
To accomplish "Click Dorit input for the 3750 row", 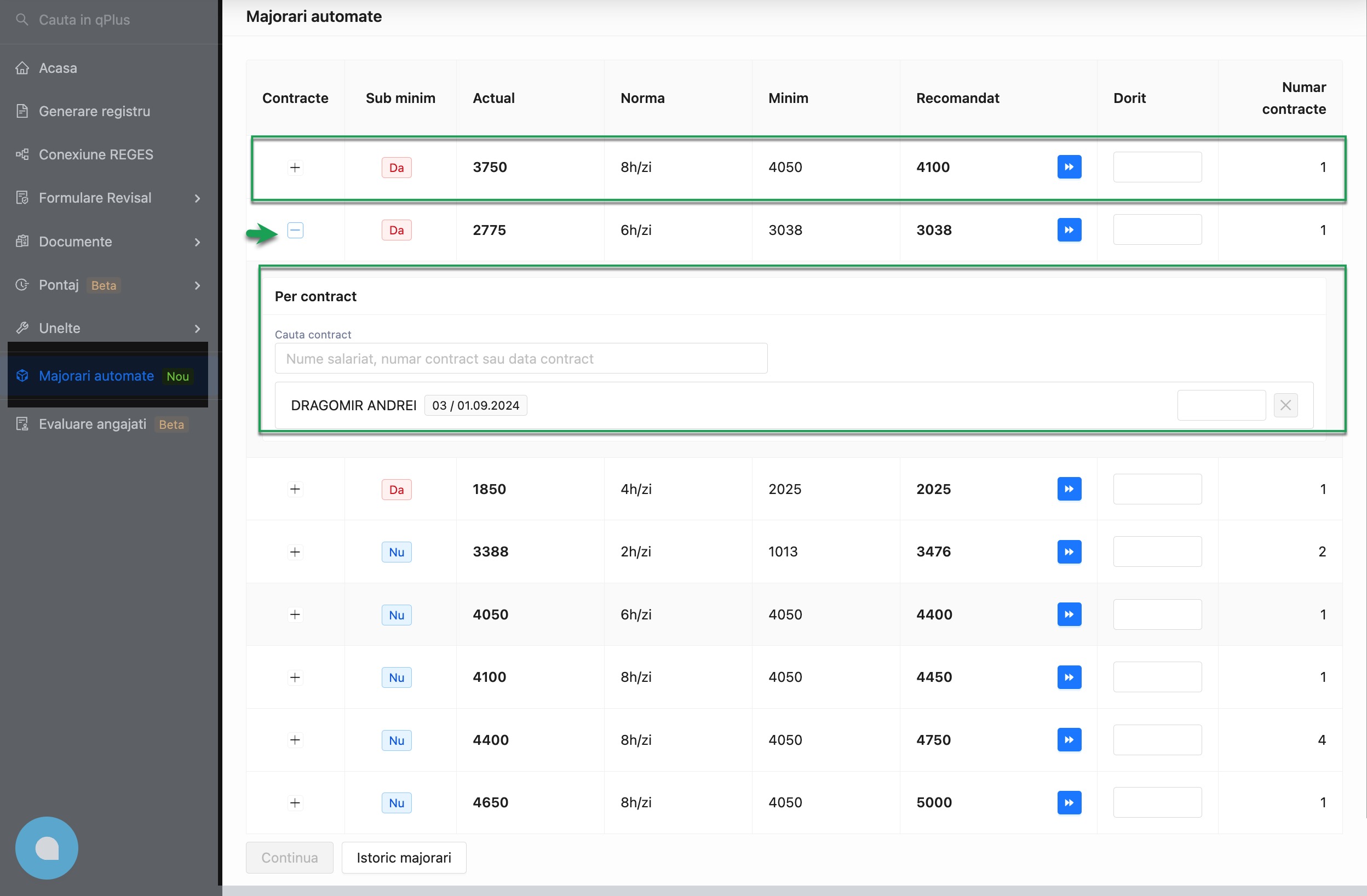I will 1157,167.
